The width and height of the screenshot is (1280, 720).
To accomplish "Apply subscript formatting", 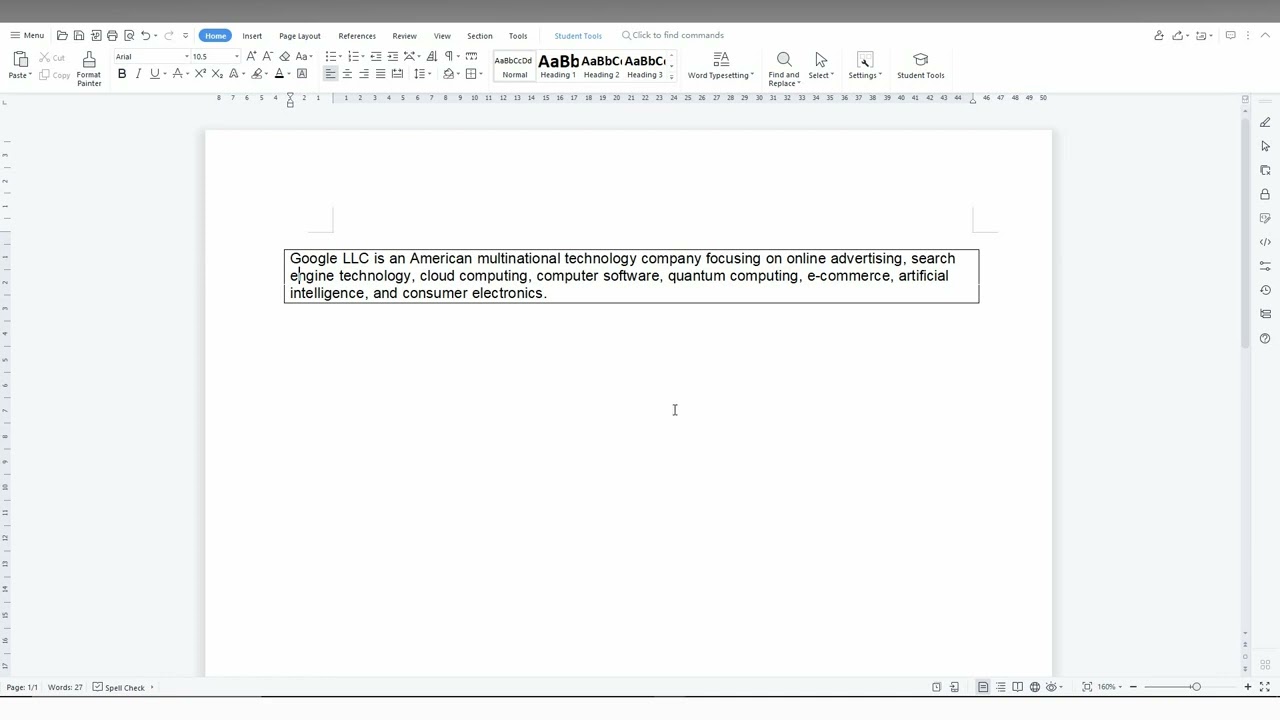I will 216,74.
